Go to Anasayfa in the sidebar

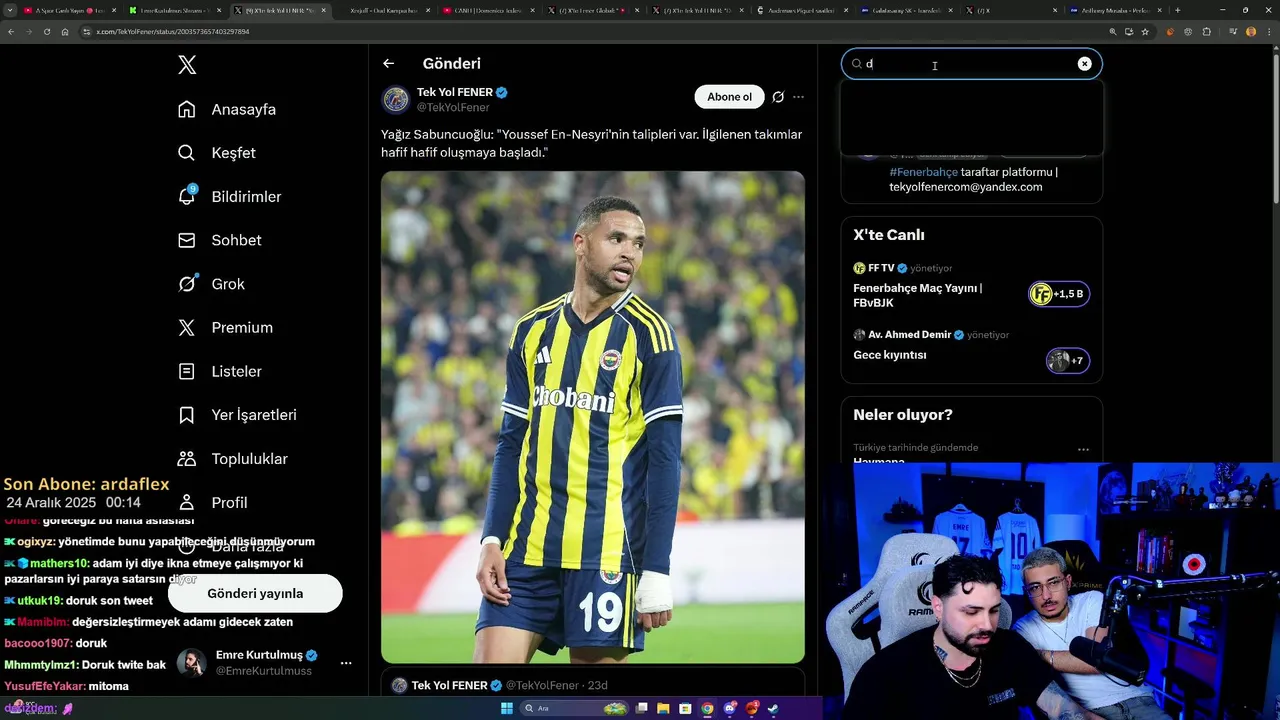(x=226, y=109)
